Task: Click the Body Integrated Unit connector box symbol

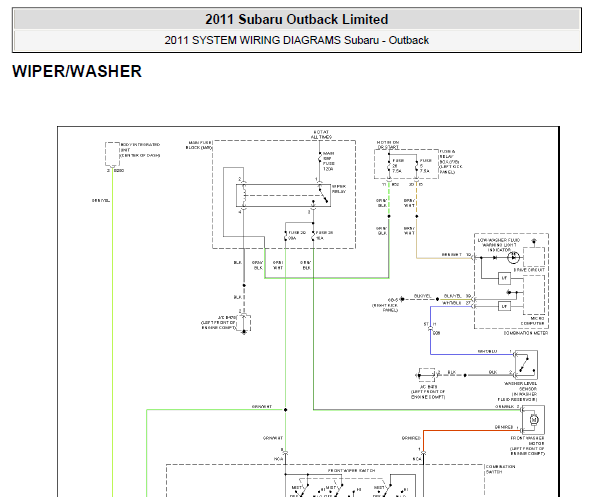Action: (112, 155)
